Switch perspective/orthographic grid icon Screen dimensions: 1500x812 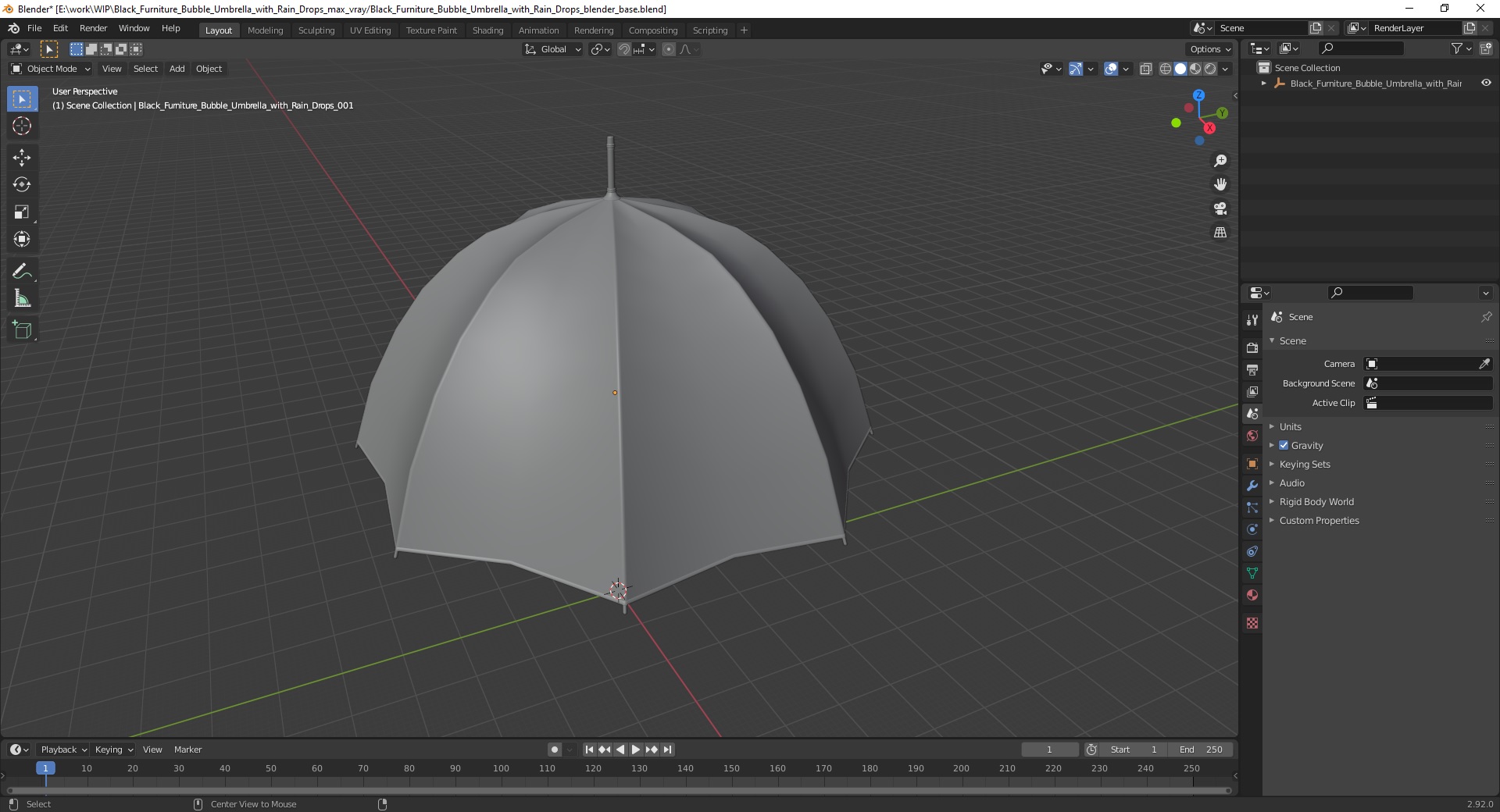click(x=1220, y=233)
